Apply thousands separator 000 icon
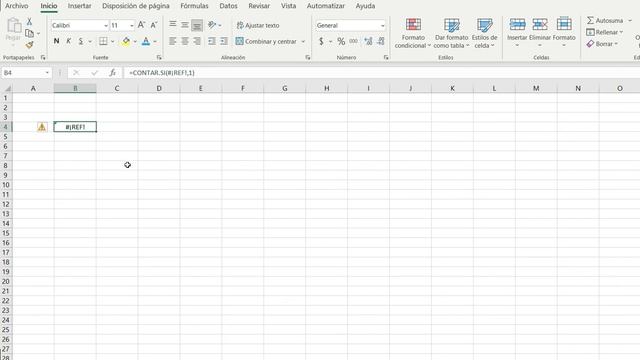The height and width of the screenshot is (360, 640). coord(353,41)
